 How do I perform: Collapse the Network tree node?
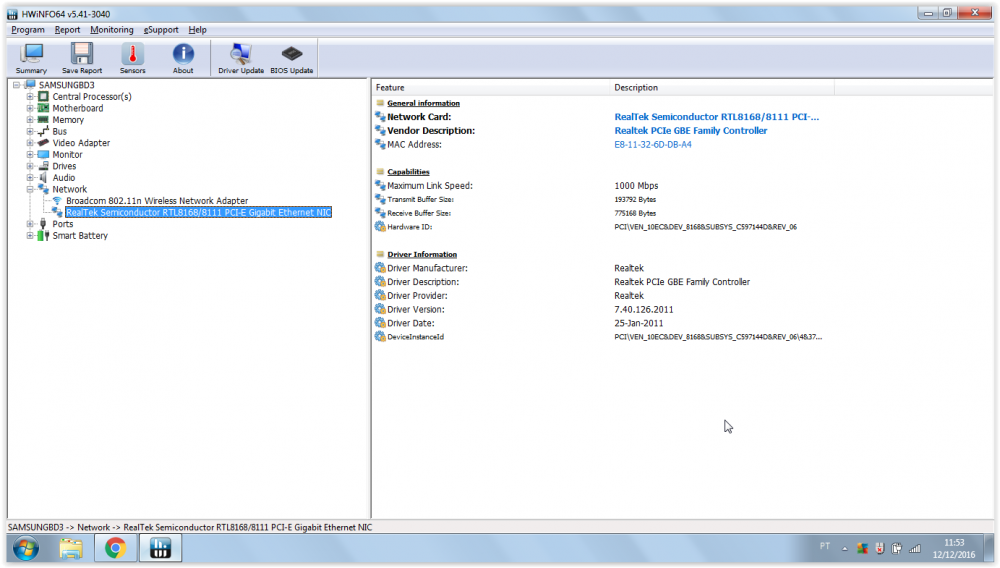(30, 189)
